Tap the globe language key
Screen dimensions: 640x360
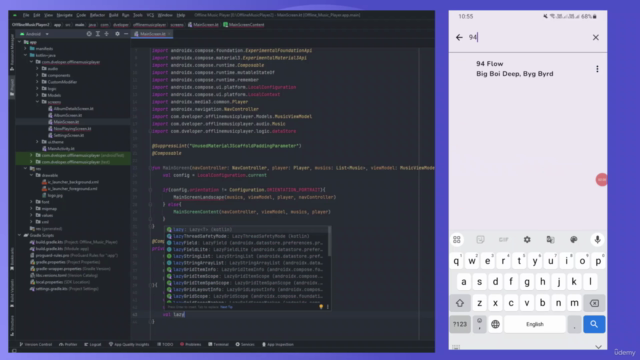coord(496,324)
